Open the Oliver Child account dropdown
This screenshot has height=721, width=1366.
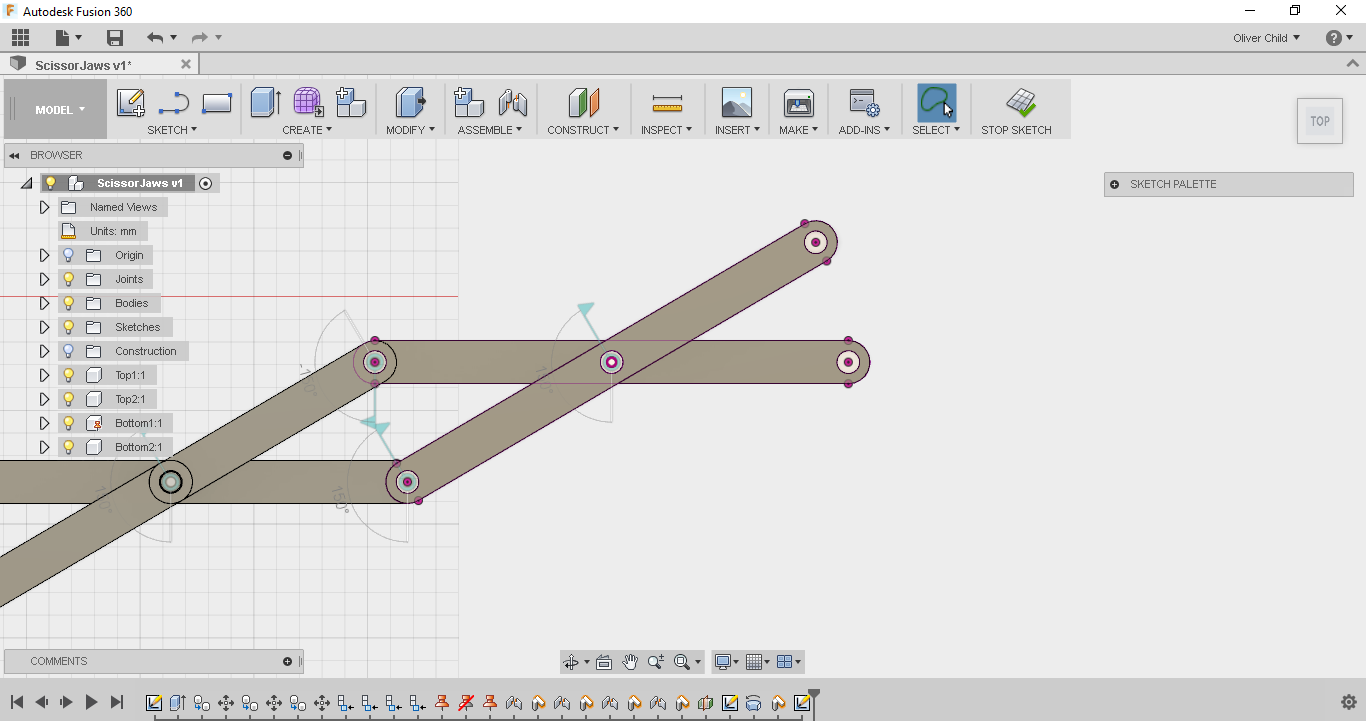1267,38
